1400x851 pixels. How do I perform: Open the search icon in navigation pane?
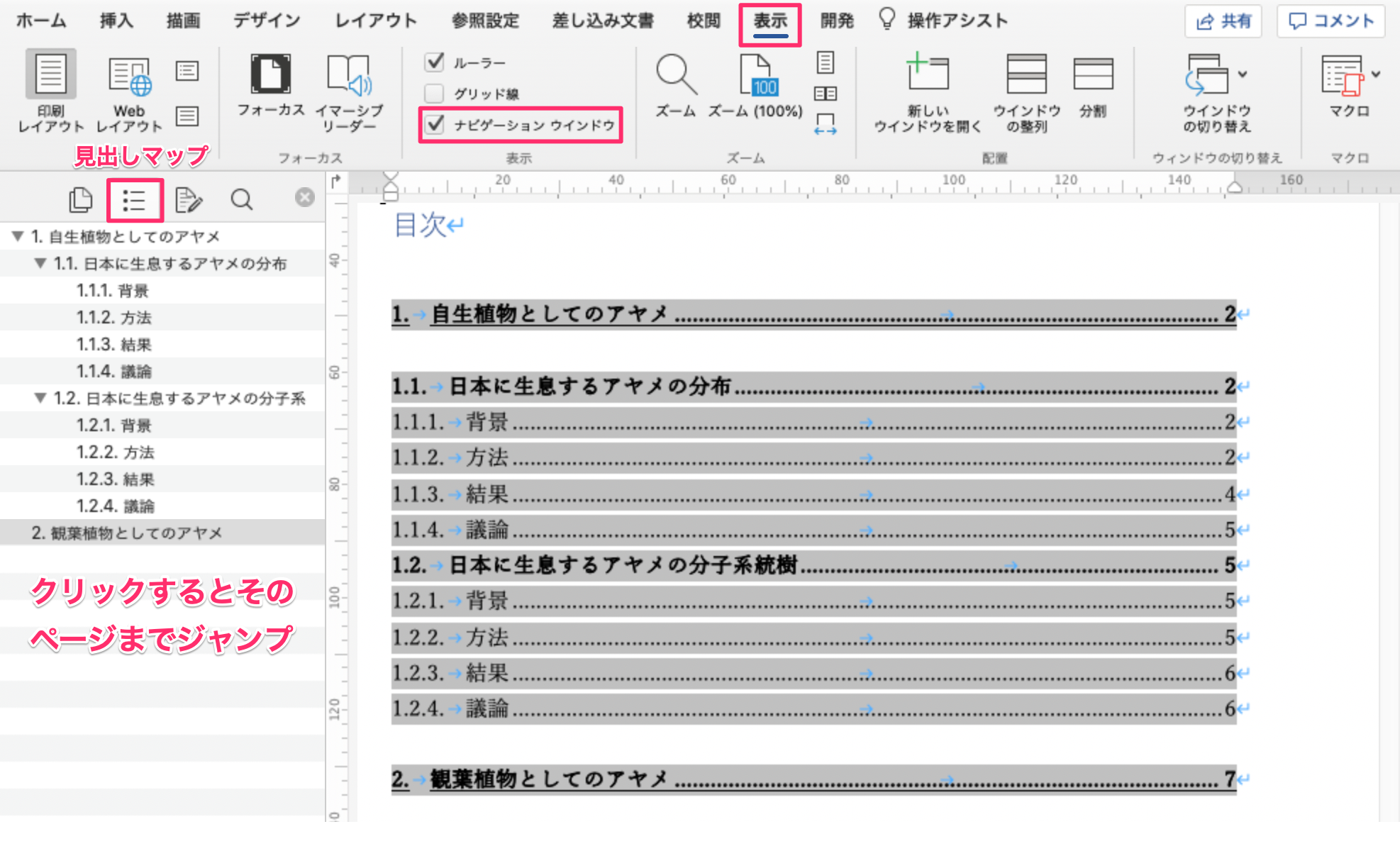(x=242, y=200)
